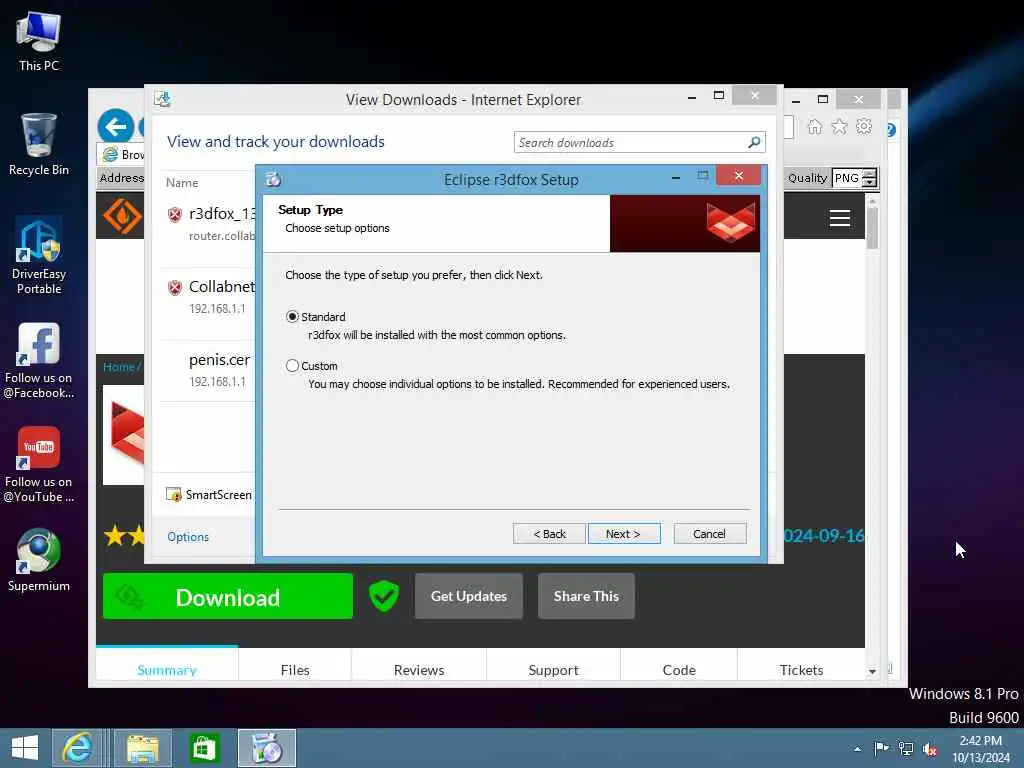Click the Search downloads field

pos(630,142)
